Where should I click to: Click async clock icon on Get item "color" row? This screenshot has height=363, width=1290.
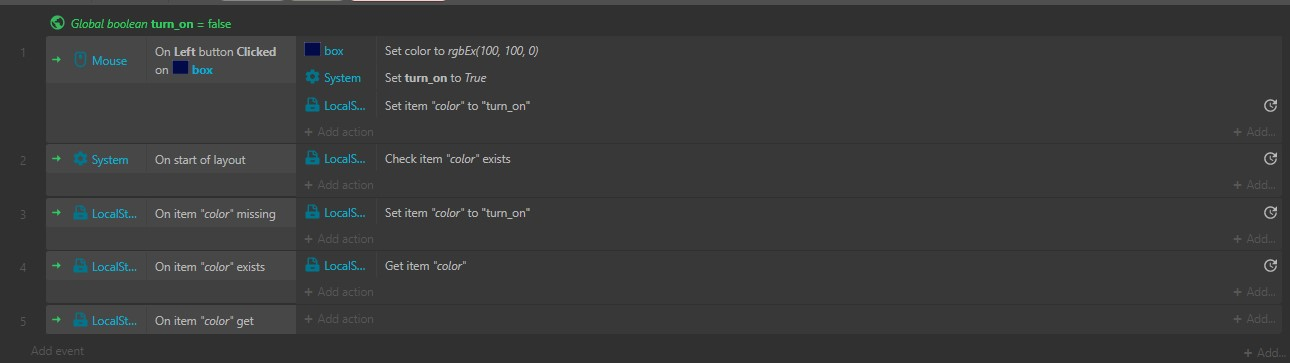point(1270,265)
